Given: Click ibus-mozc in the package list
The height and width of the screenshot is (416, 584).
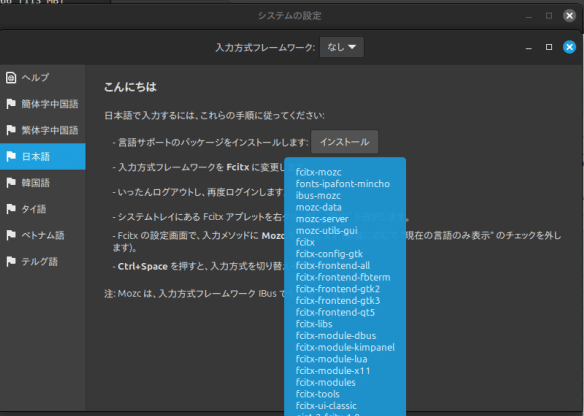Looking at the screenshot, I should (x=318, y=196).
